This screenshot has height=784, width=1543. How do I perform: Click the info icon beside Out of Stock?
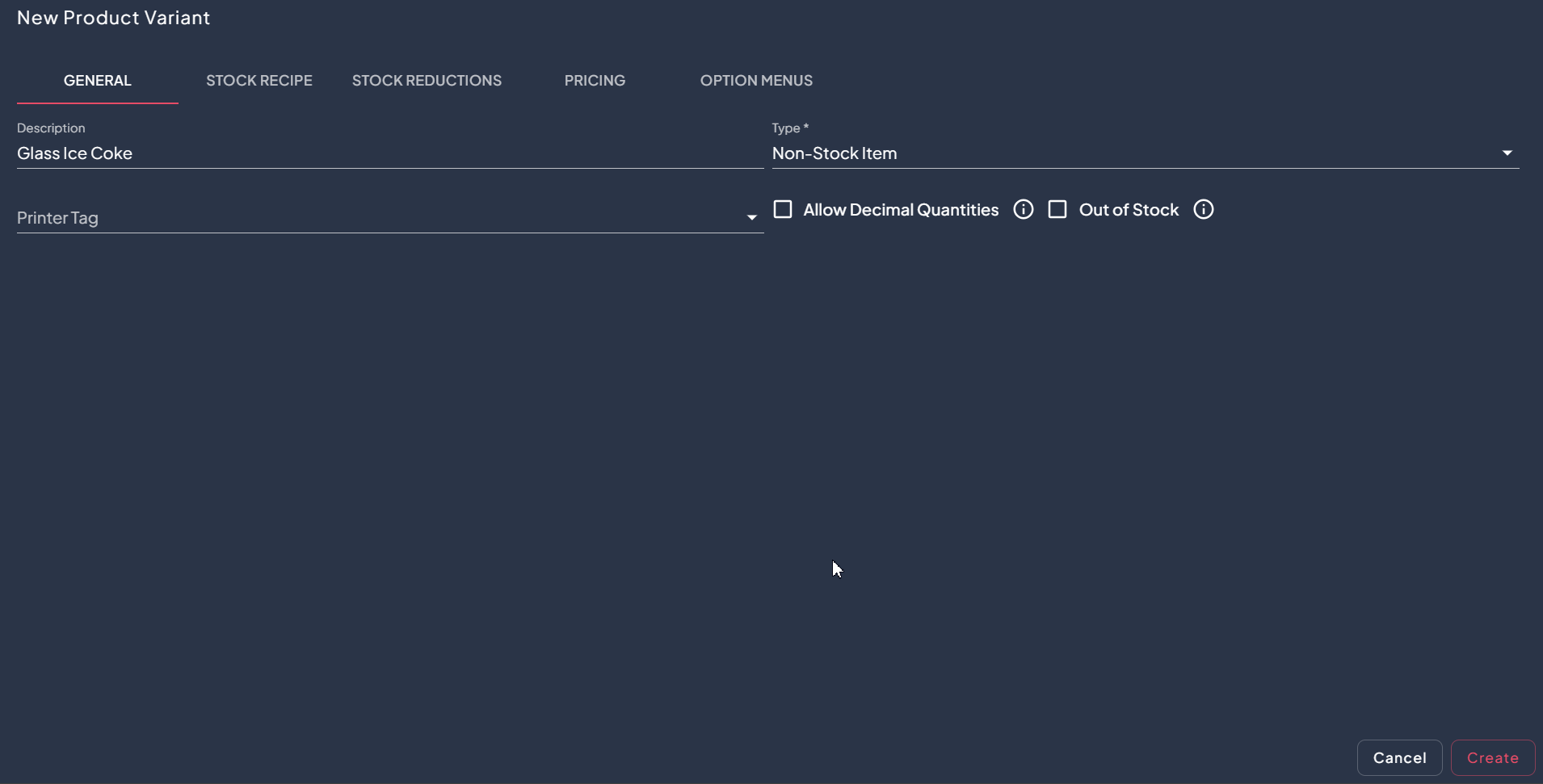[x=1204, y=210]
